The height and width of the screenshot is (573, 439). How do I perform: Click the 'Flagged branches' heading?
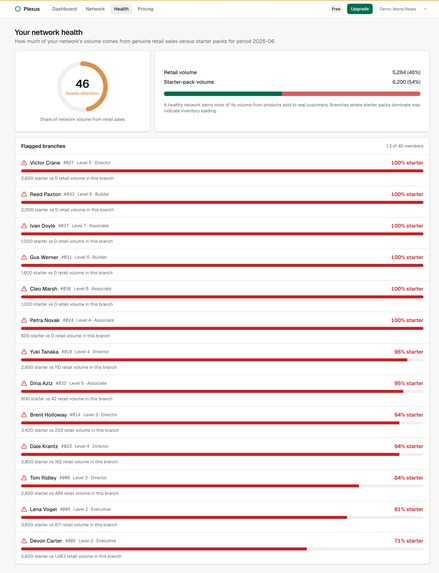point(43,146)
